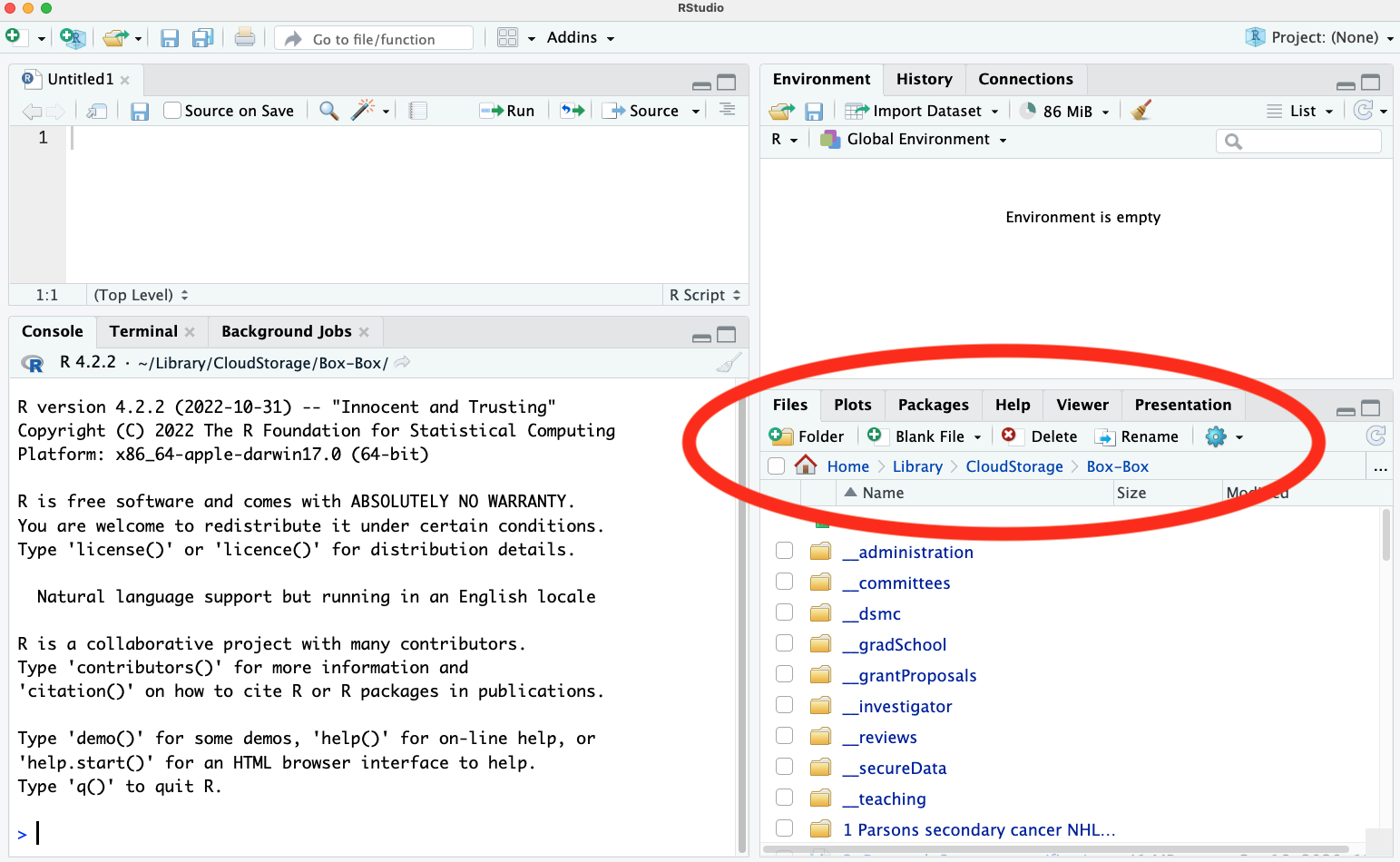1400x862 pixels.
Task: Switch to the Plots tab
Action: coord(852,405)
